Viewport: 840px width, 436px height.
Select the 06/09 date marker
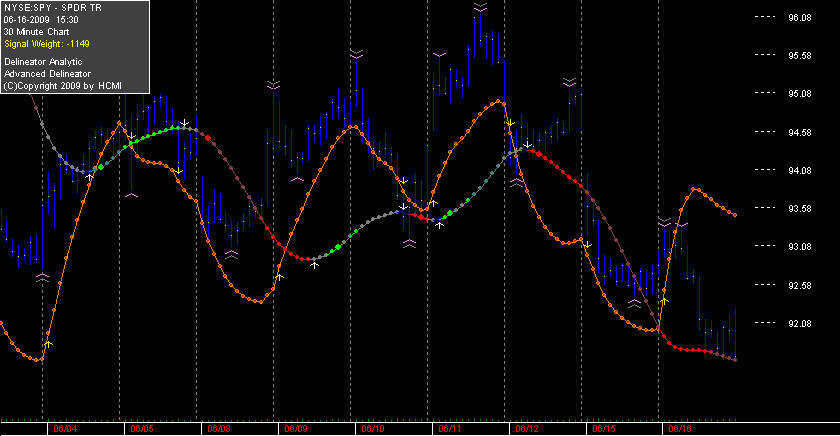[x=296, y=429]
